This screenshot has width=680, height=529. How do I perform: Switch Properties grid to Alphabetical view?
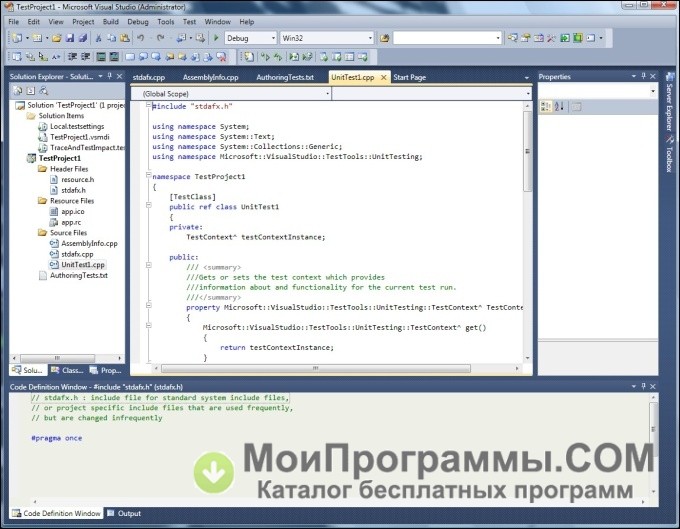click(x=559, y=106)
